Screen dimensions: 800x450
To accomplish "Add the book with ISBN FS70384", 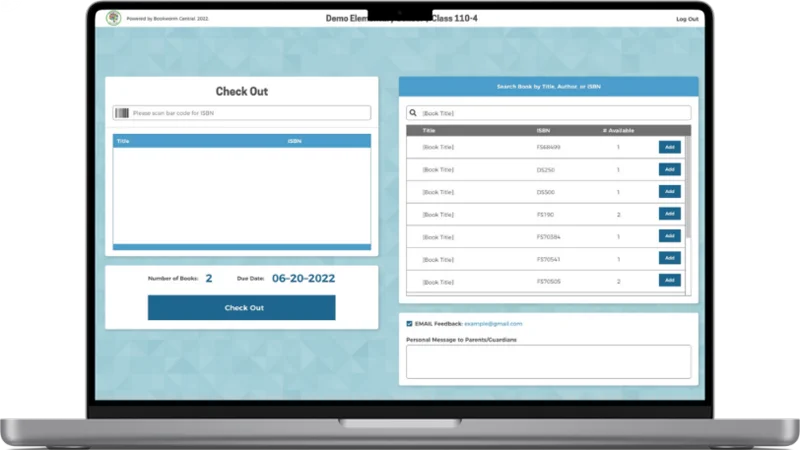I will pos(669,236).
